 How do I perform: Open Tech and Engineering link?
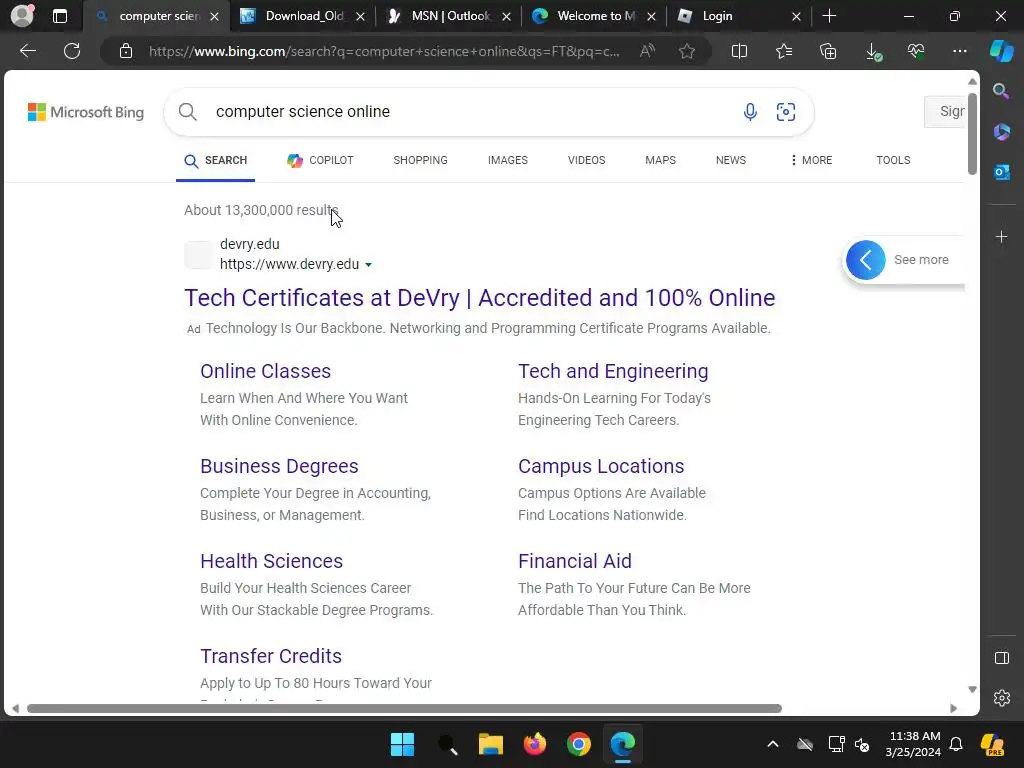(613, 371)
